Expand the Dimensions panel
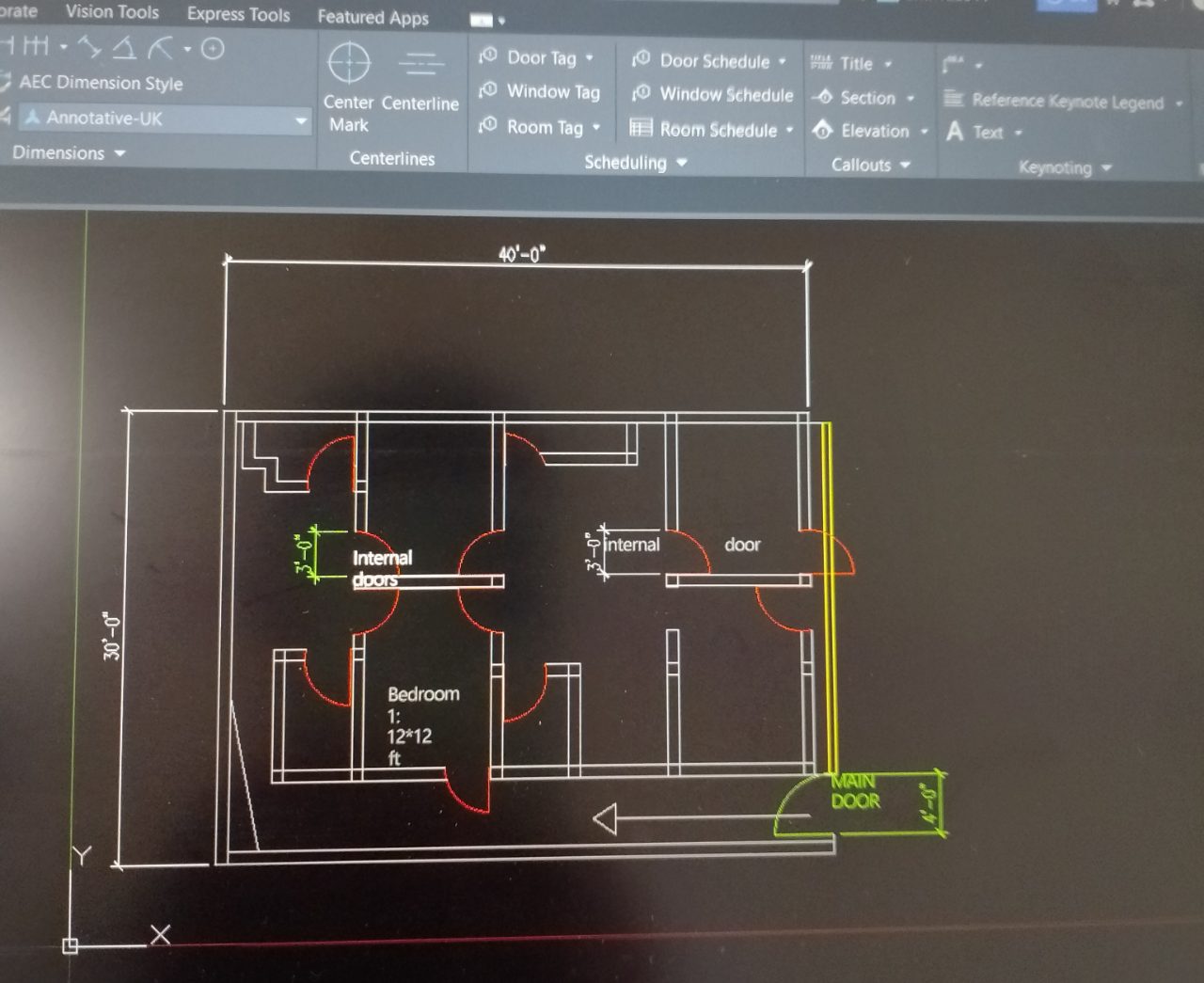This screenshot has width=1204, height=983. click(119, 153)
